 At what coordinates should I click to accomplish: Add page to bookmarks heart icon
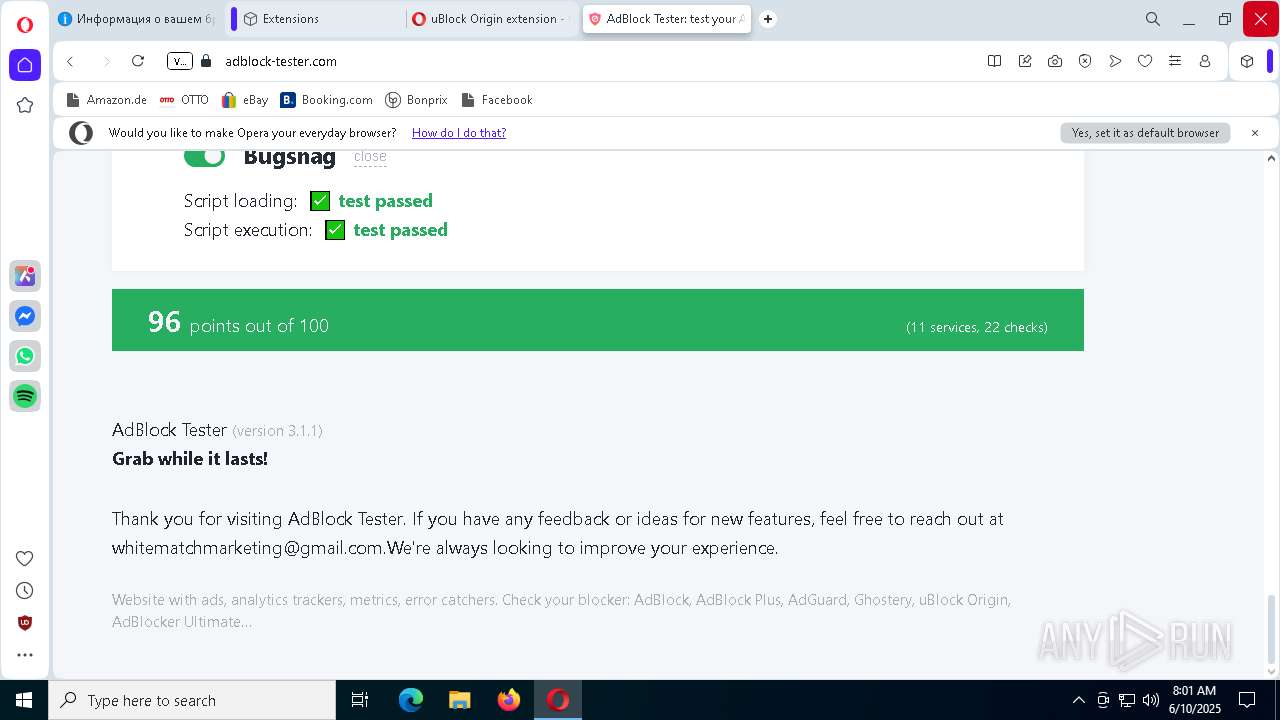[x=1145, y=61]
